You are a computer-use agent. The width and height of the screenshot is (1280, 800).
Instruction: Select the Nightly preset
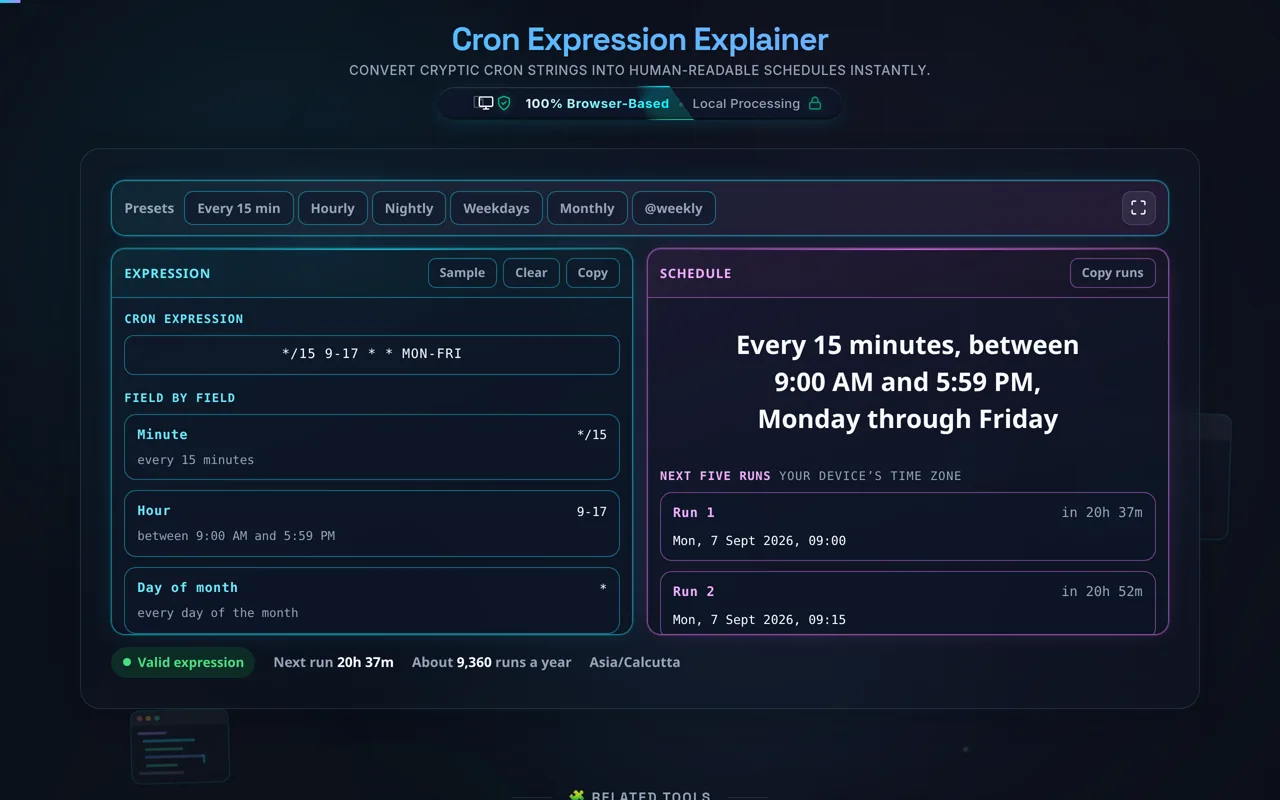pyautogui.click(x=409, y=208)
